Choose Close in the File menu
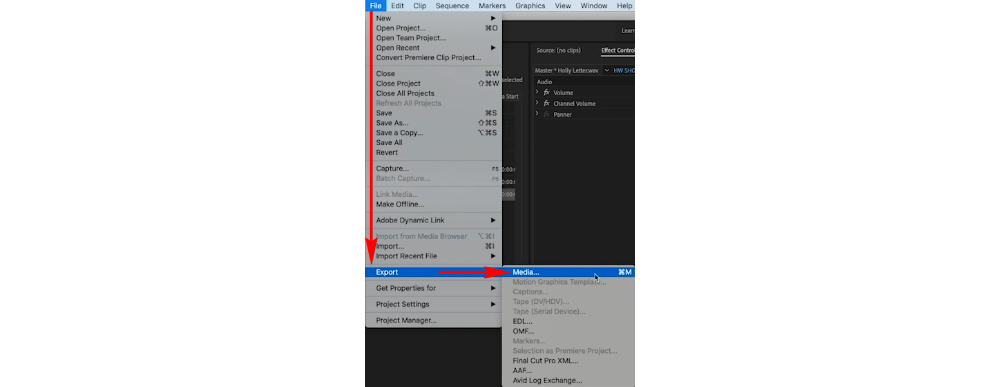The height and width of the screenshot is (387, 1000). [434, 73]
